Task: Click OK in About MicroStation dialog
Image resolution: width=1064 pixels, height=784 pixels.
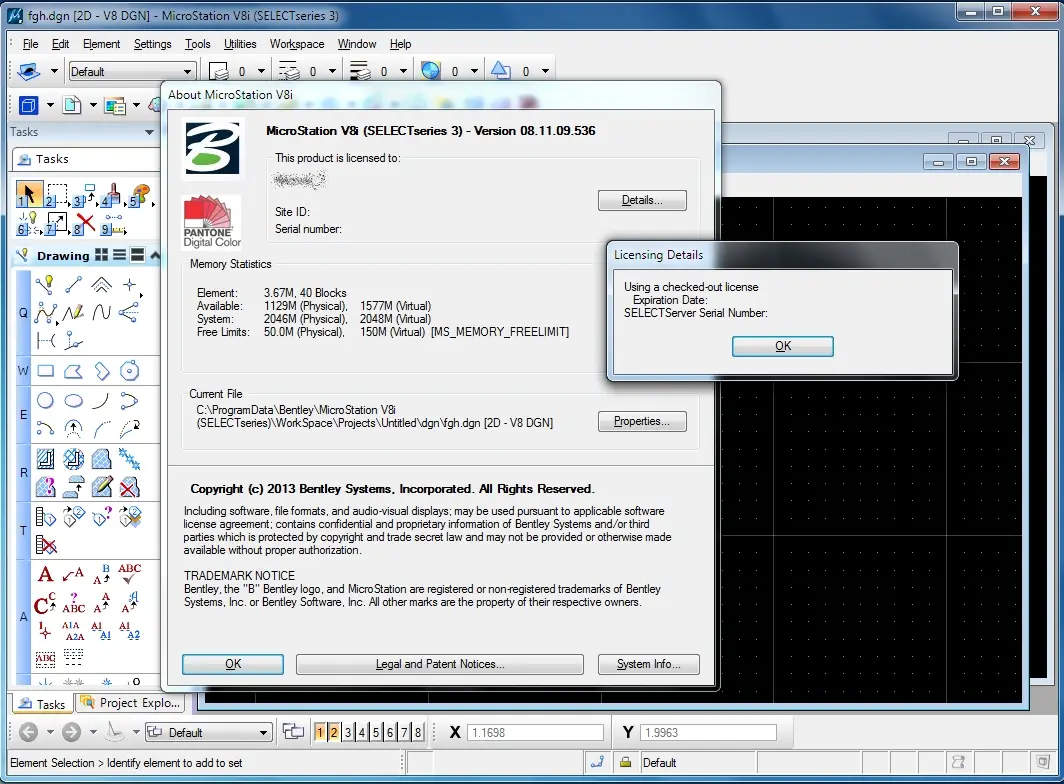Action: [233, 664]
